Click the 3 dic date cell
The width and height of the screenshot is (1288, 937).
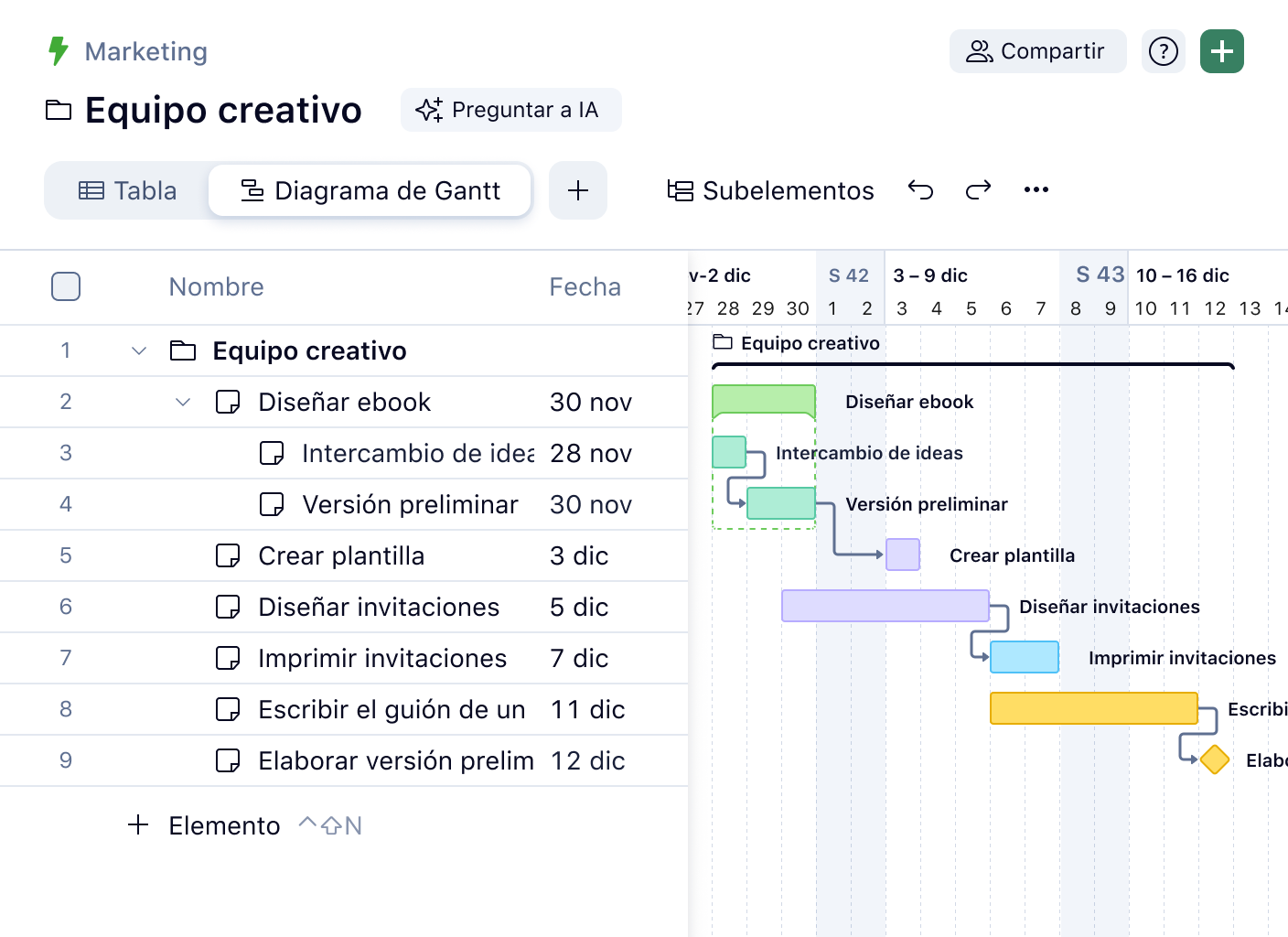(579, 555)
